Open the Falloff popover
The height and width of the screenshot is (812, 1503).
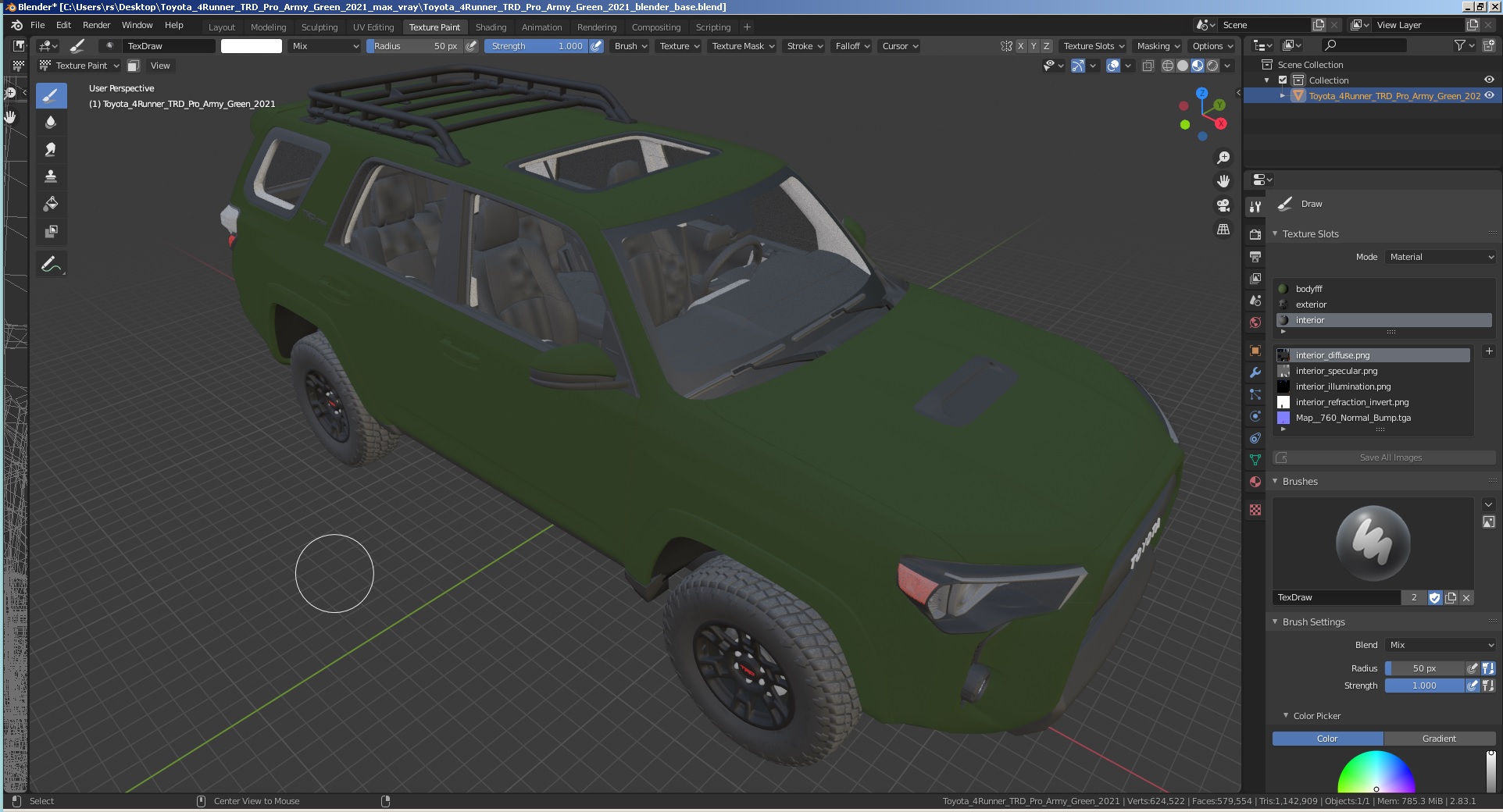pyautogui.click(x=852, y=46)
